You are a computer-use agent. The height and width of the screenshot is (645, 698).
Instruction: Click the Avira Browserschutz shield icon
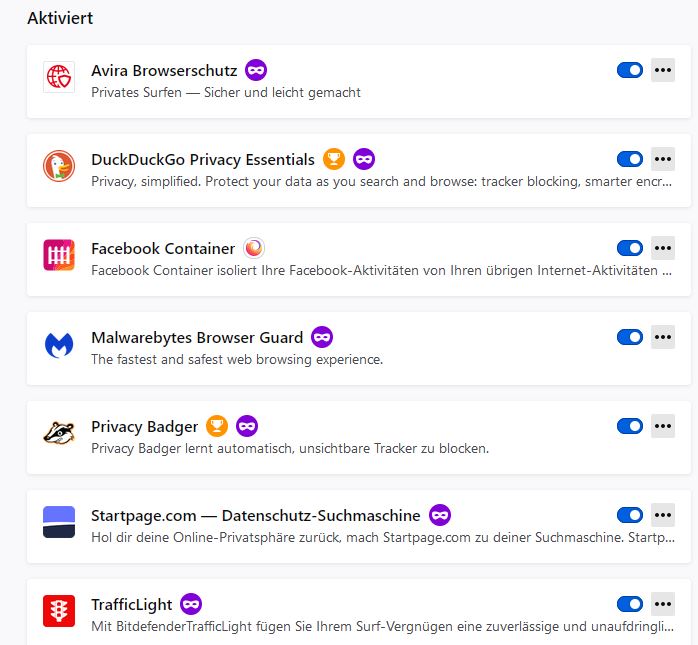(x=59, y=77)
